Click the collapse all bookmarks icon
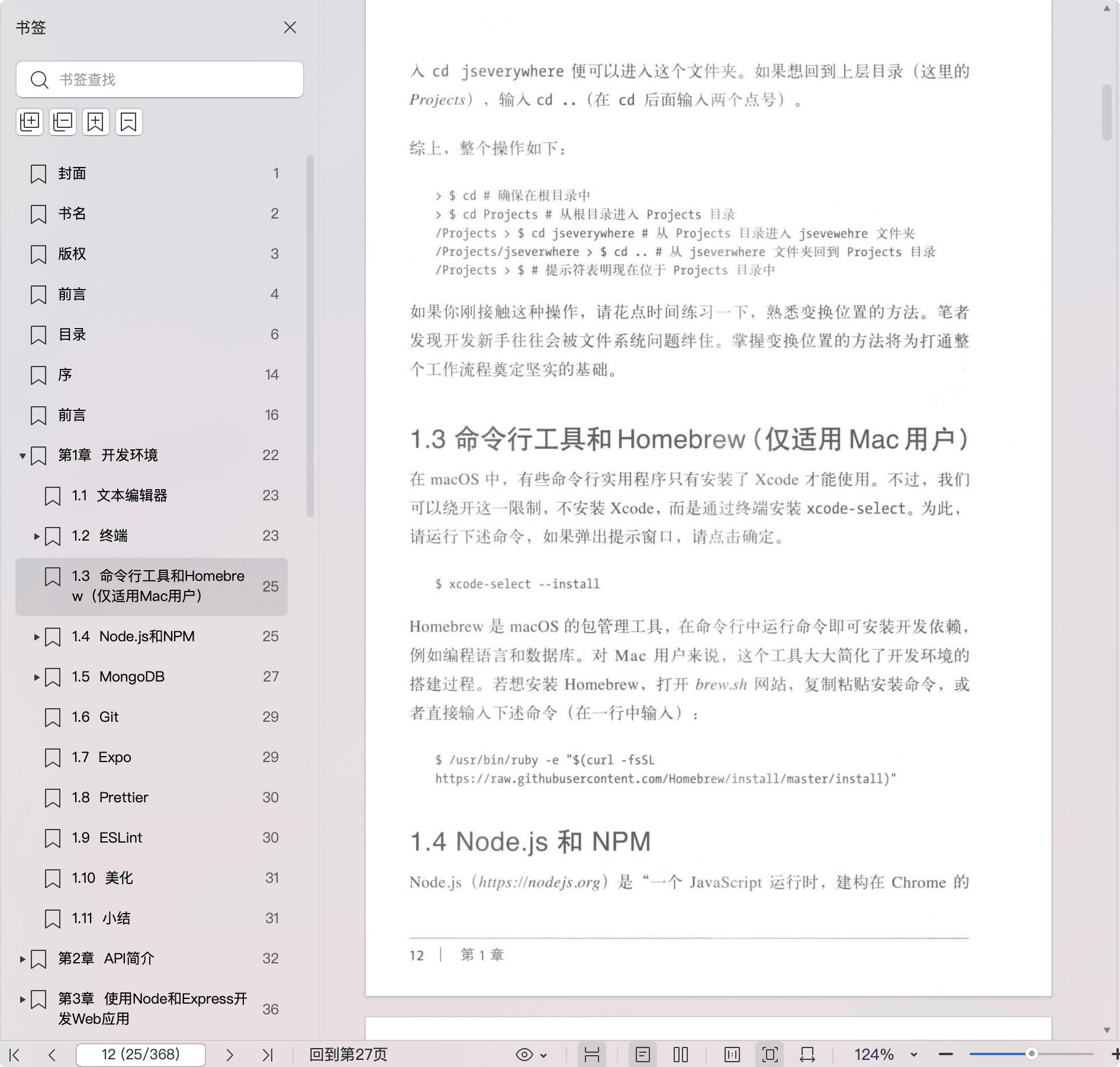 63,122
